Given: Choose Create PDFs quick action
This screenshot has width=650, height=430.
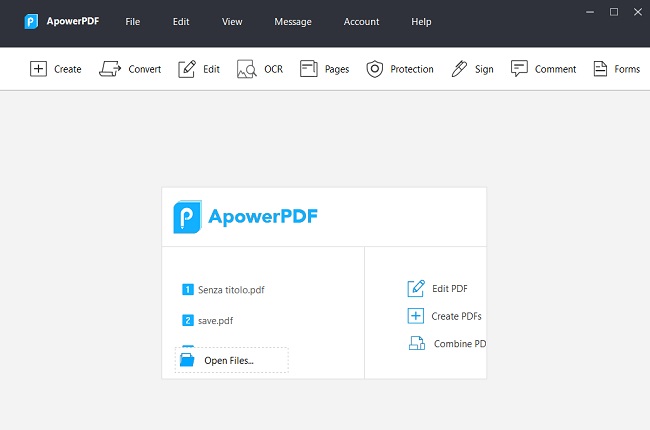Looking at the screenshot, I should [x=456, y=316].
